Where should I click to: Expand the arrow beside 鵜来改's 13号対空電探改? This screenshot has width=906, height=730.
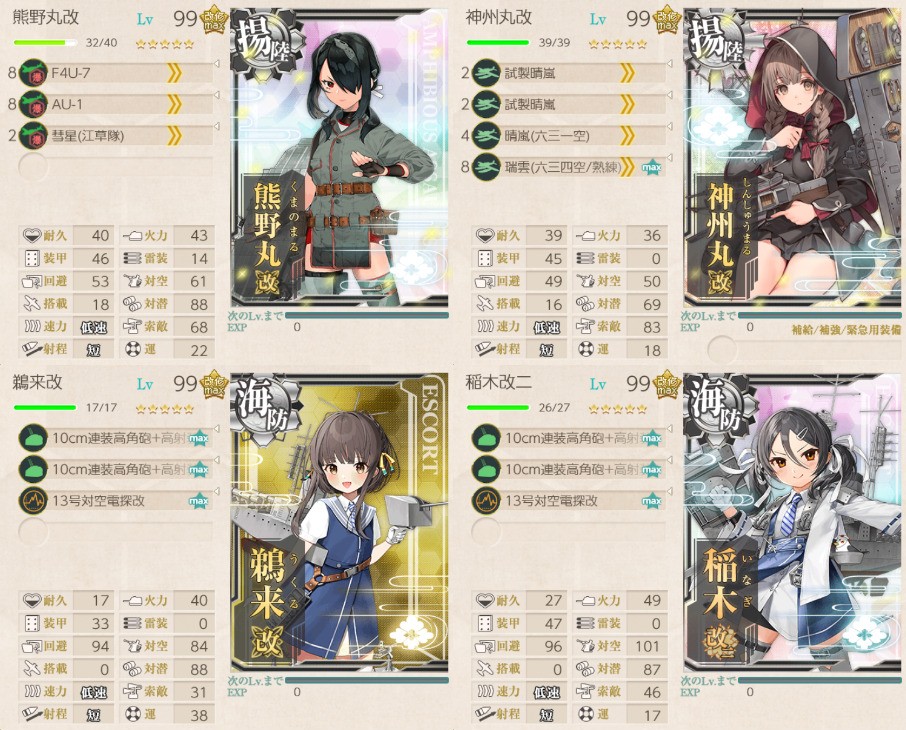pos(217,491)
